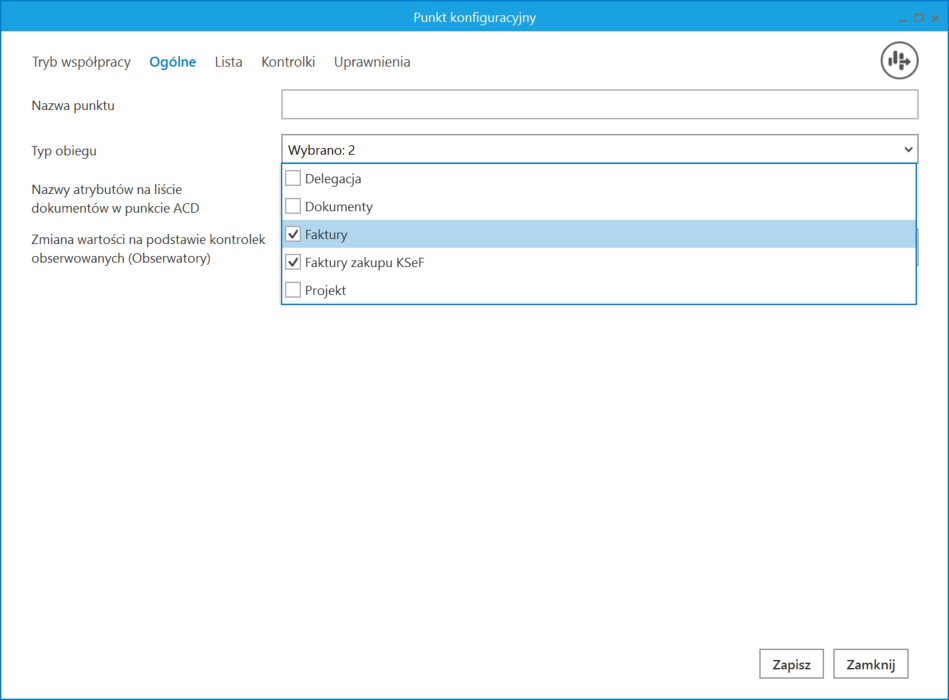Image resolution: width=949 pixels, height=700 pixels.
Task: Click the 'Wybrano: 2' combo box
Action: pyautogui.click(x=590, y=150)
